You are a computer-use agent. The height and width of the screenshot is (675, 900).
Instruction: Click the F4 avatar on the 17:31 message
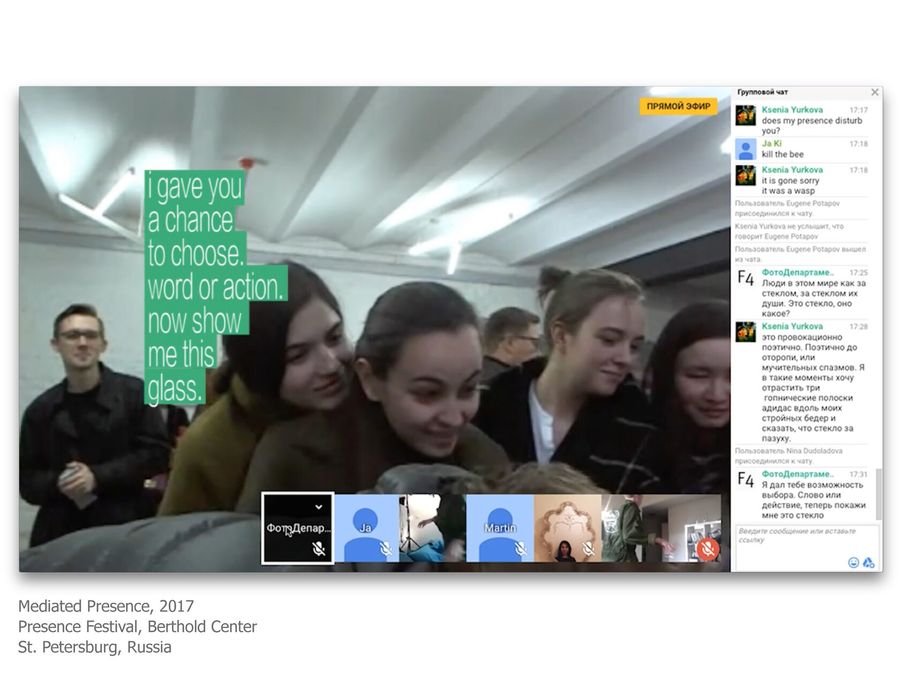pos(746,480)
